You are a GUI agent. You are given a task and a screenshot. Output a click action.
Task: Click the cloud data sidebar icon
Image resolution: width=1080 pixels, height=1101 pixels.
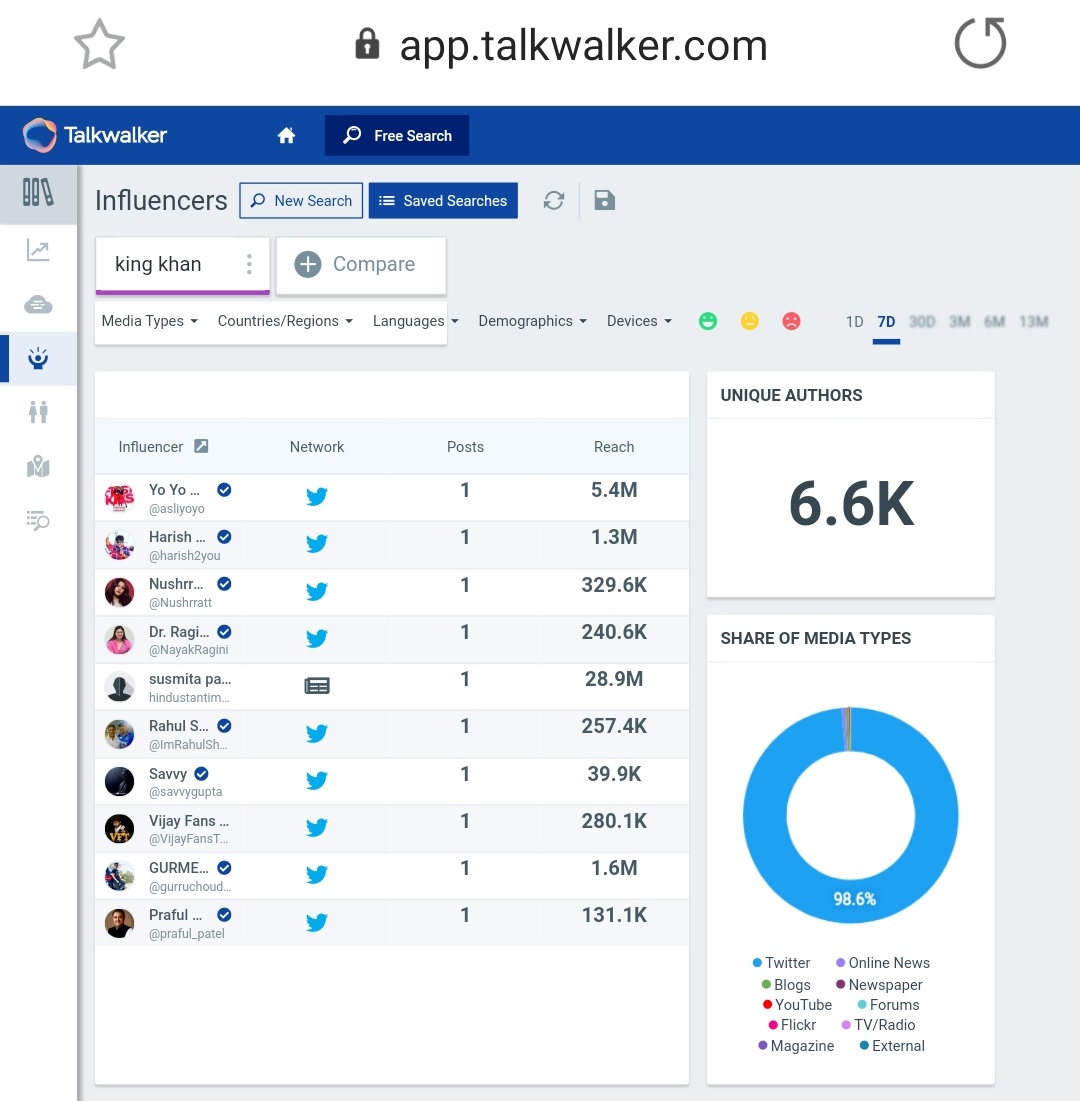38,305
